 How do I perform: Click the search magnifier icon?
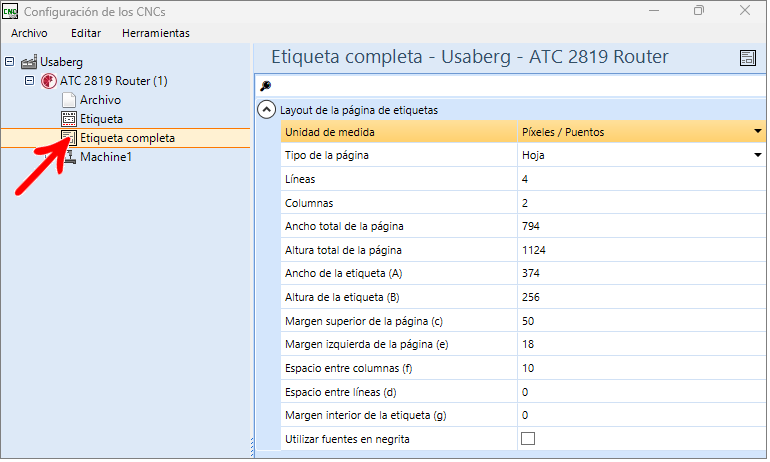[x=265, y=86]
